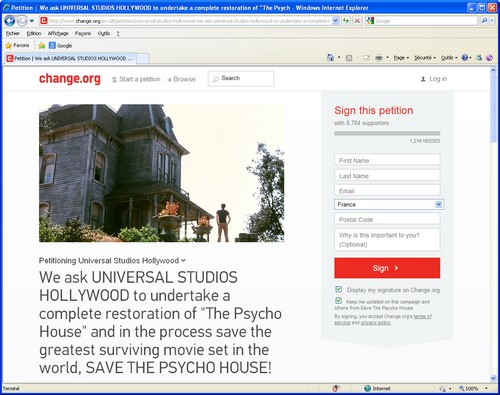The image size is (500, 395).
Task: Click the Print icon in command bar
Action: coord(379,58)
